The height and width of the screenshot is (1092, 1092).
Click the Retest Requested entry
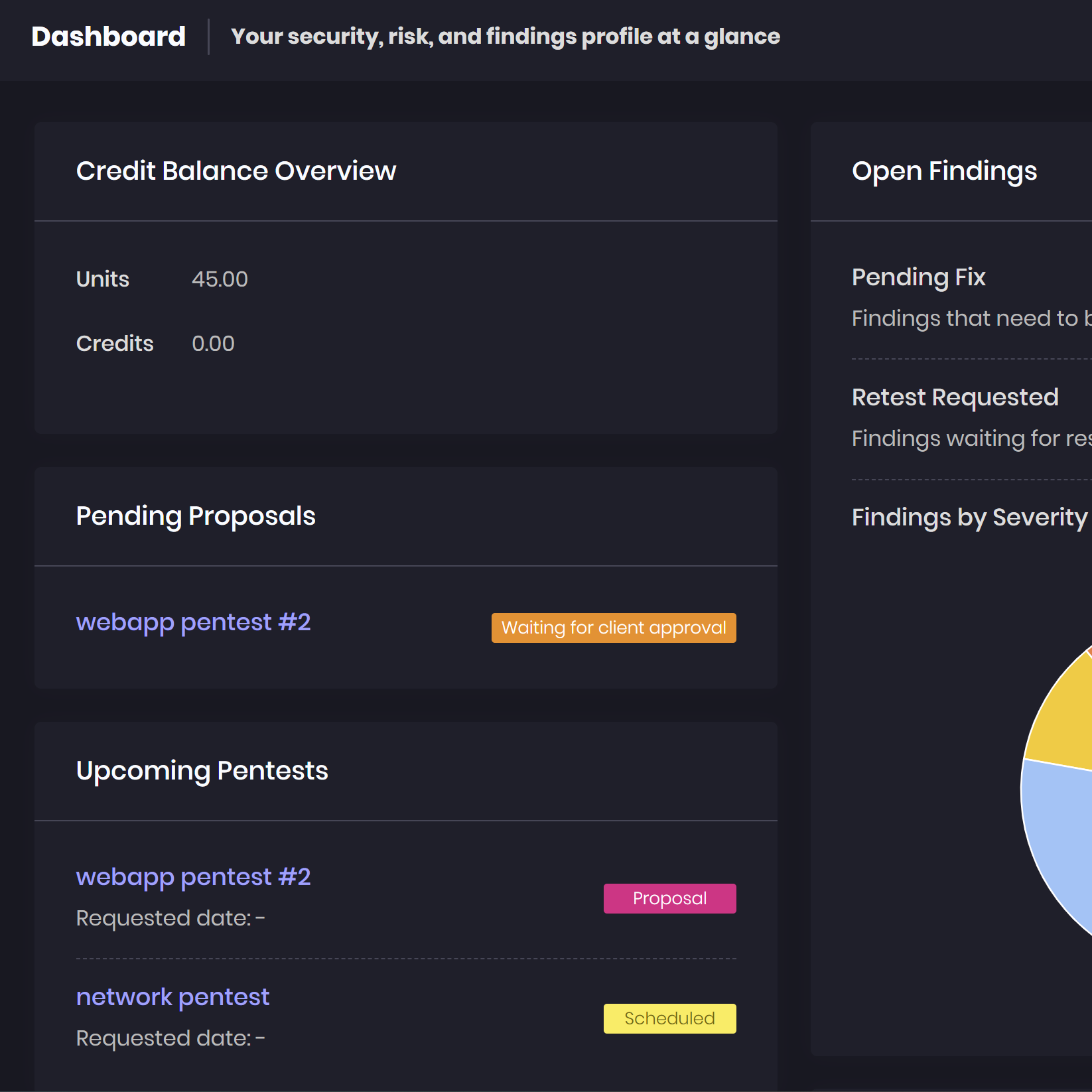click(955, 397)
